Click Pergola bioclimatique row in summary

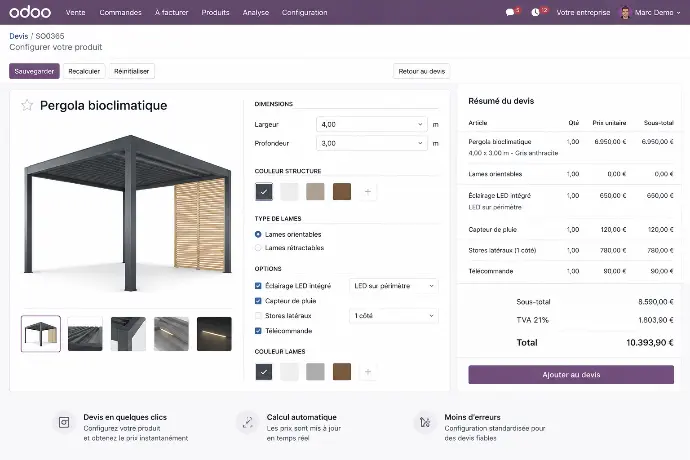(x=571, y=147)
